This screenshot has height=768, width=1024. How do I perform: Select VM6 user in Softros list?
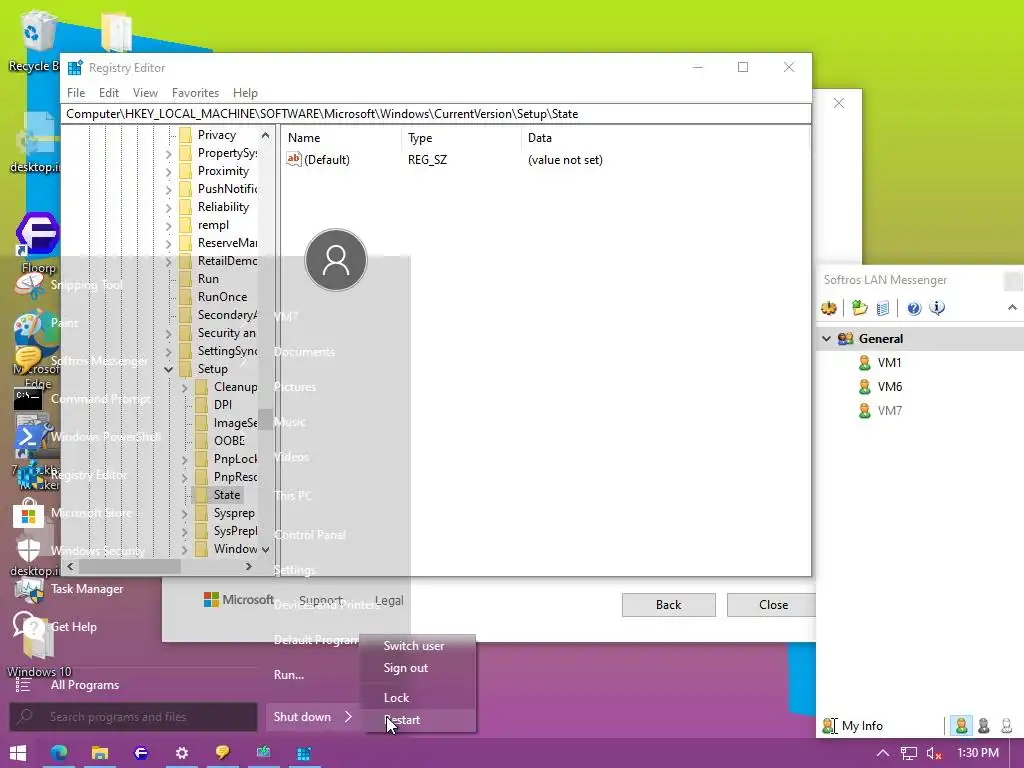pos(889,387)
